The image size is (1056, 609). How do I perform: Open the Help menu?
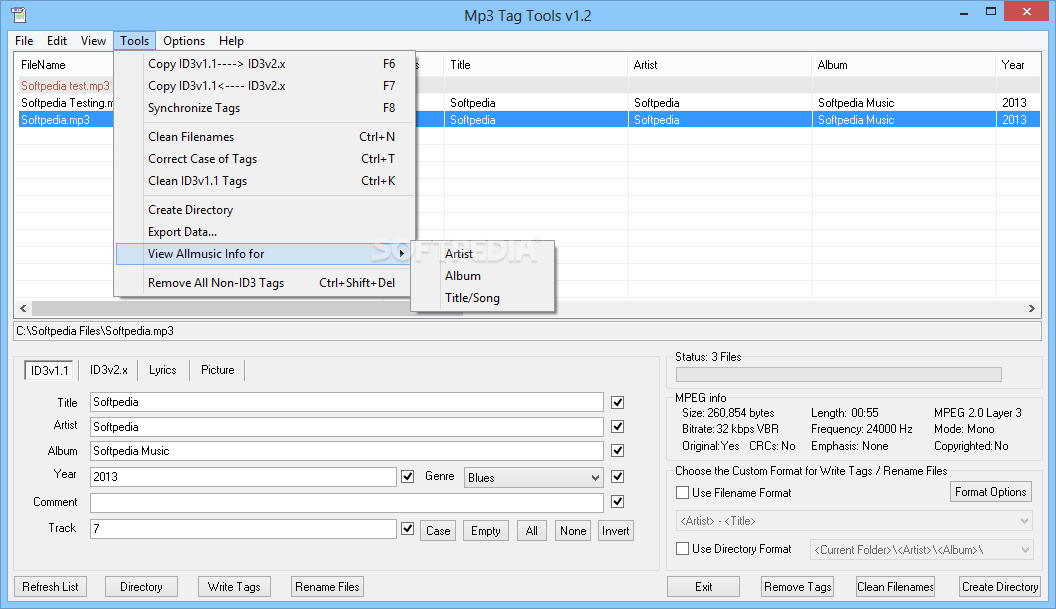click(x=231, y=41)
